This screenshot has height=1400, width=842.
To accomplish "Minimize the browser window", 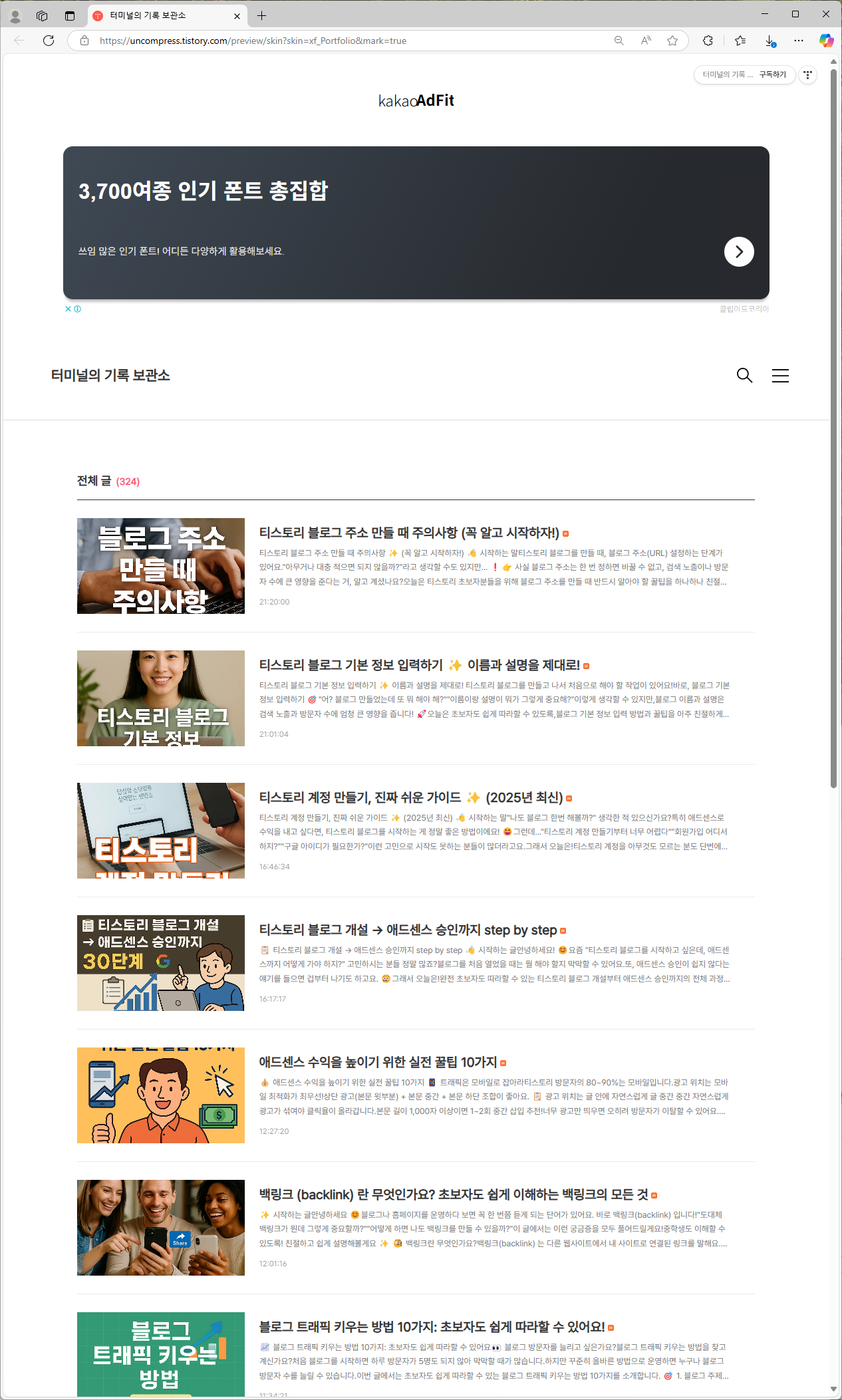I will click(765, 14).
